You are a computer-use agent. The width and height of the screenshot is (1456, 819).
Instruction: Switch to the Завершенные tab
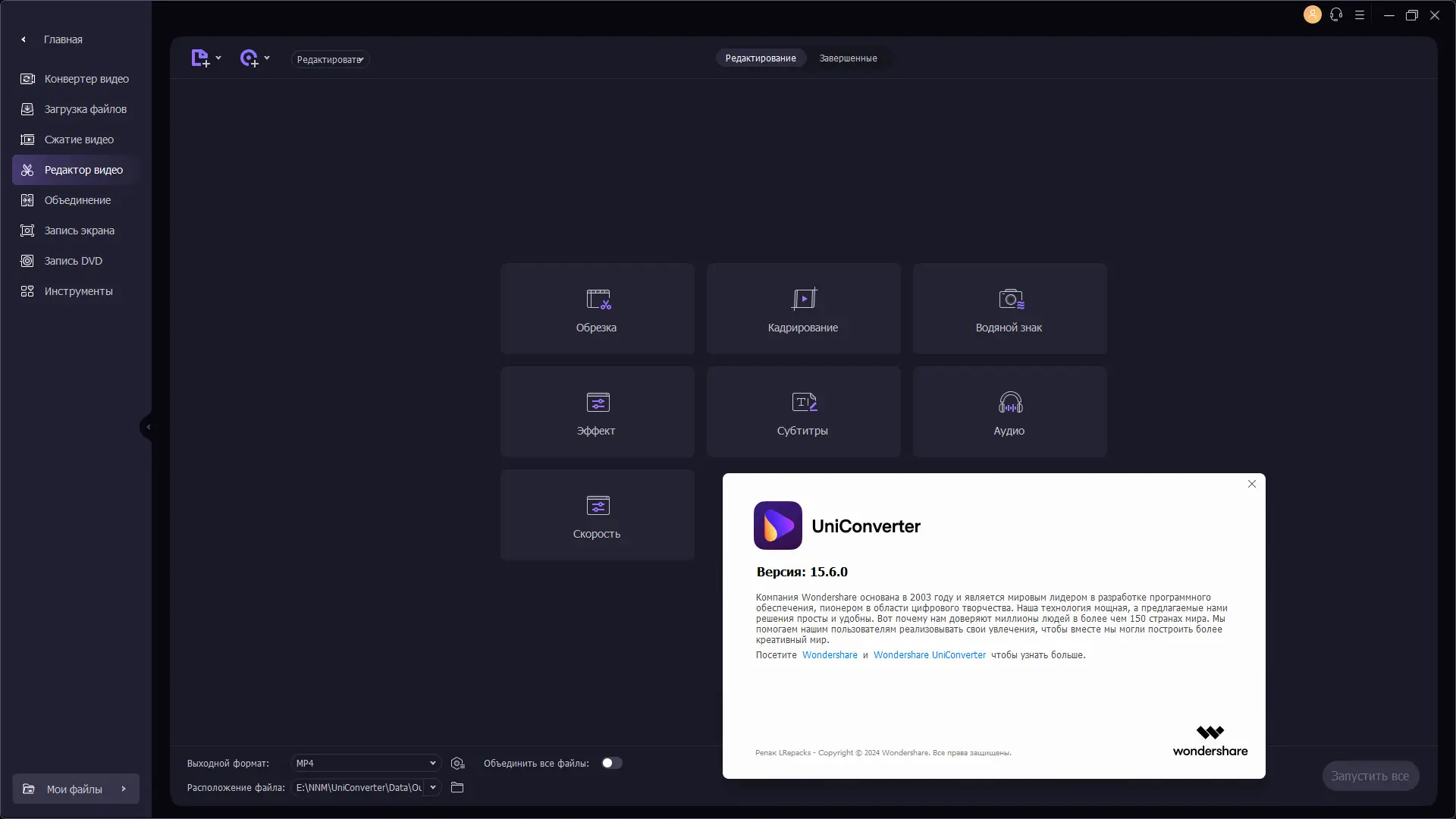point(848,58)
